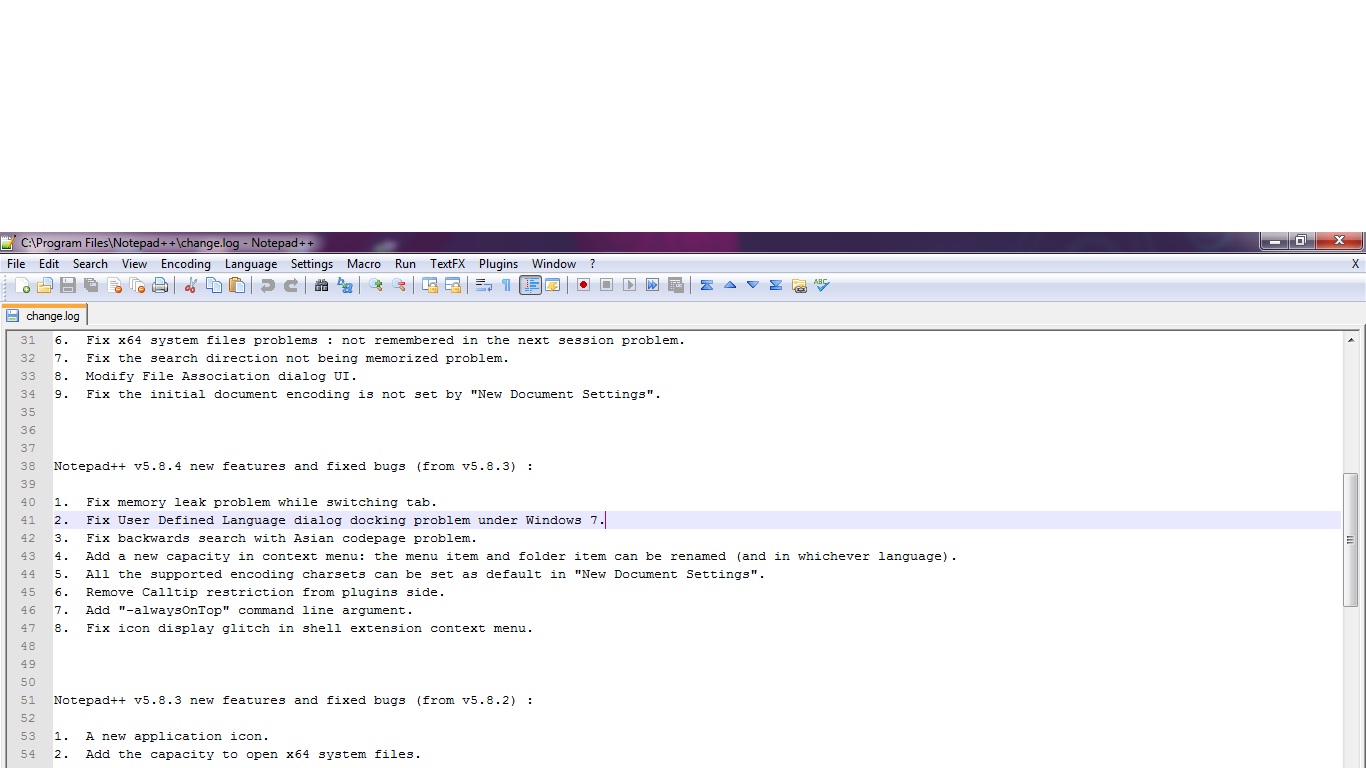Zoom in using the magnifier plus icon
The image size is (1366, 768).
pyautogui.click(x=375, y=286)
